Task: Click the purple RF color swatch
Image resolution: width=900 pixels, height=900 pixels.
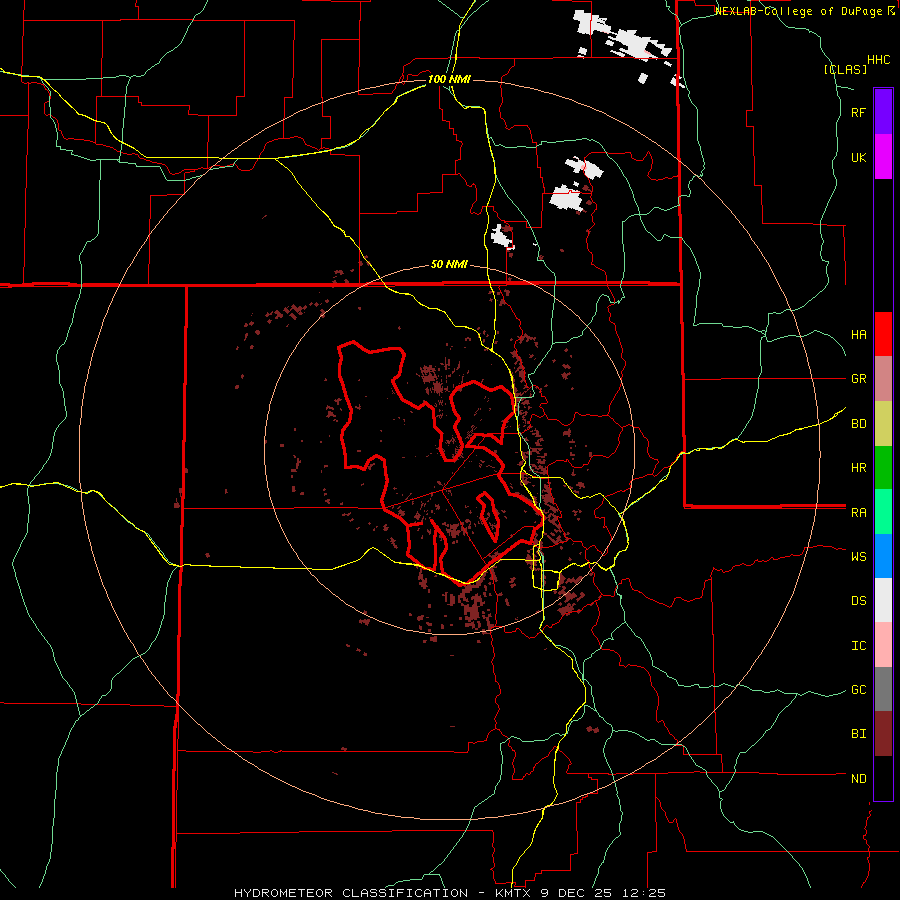Action: (883, 111)
